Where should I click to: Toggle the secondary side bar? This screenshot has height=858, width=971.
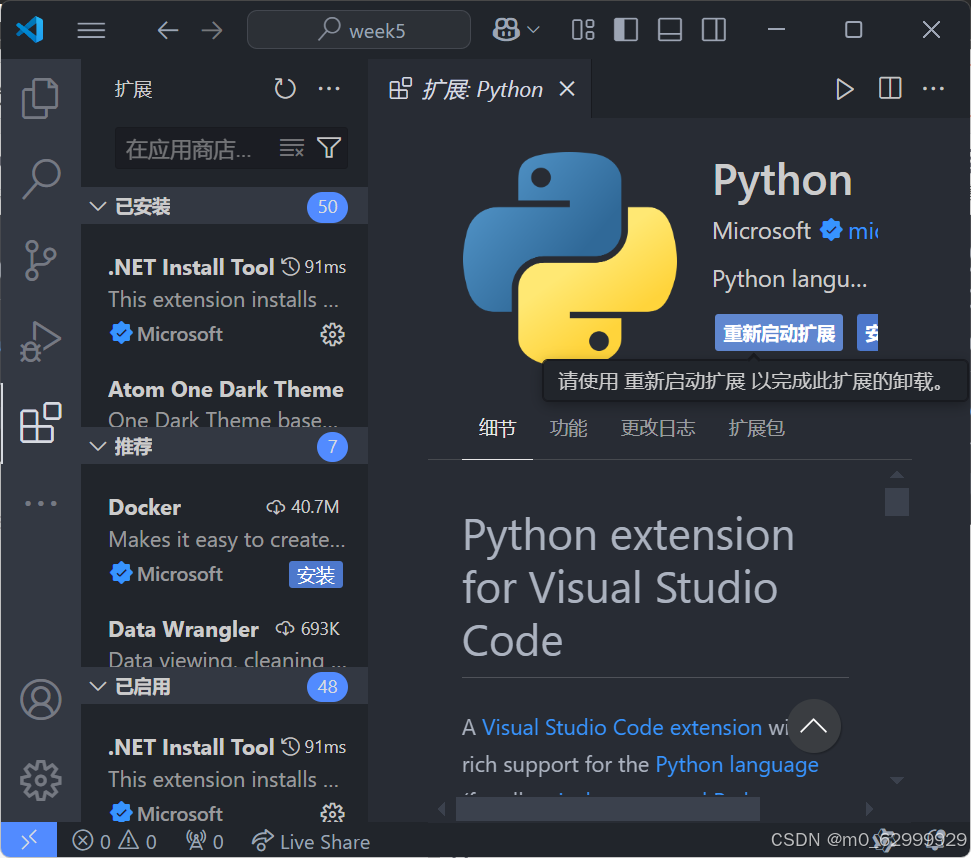tap(713, 30)
